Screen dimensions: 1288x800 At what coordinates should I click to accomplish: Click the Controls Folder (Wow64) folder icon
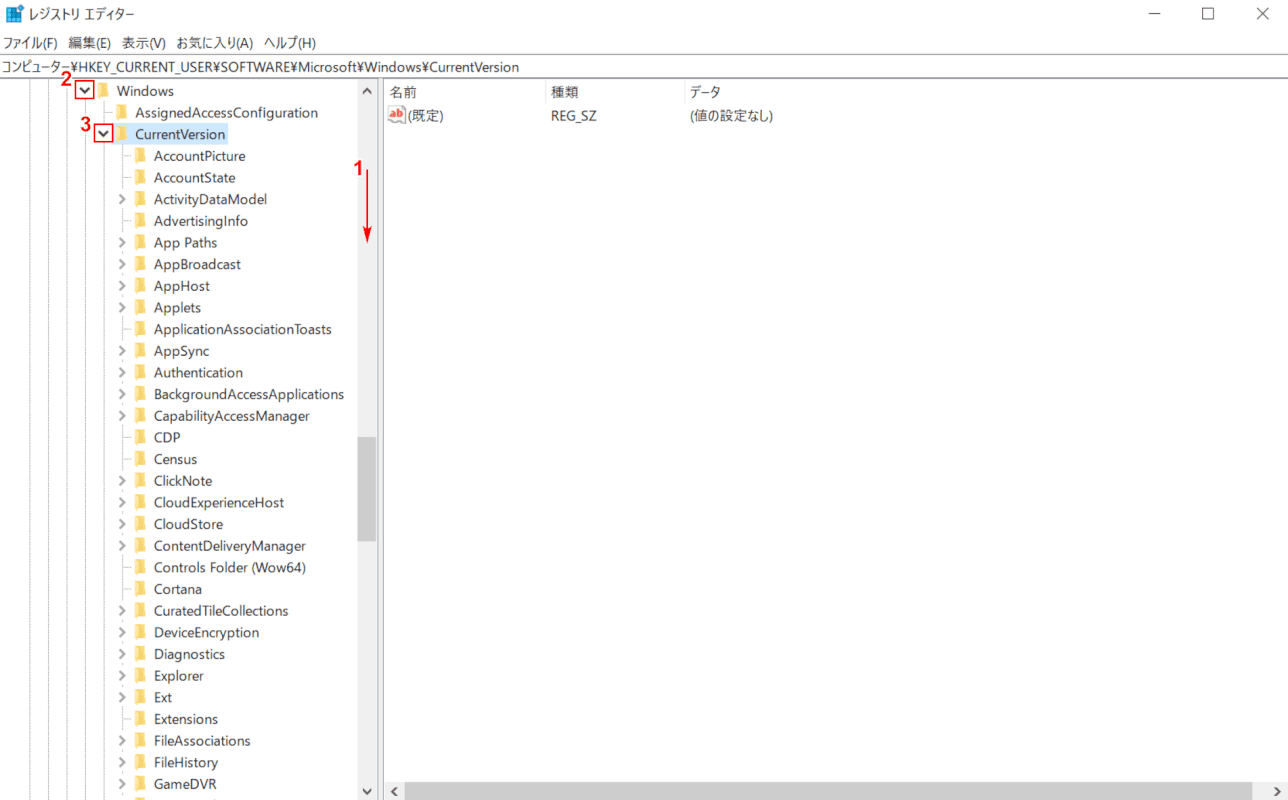click(x=140, y=568)
